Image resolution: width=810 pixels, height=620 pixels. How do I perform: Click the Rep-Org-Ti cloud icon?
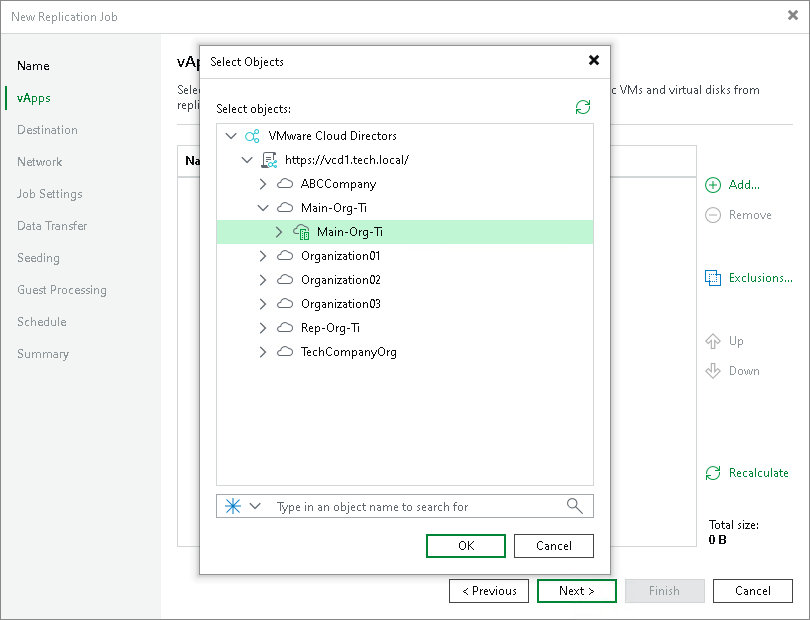pyautogui.click(x=285, y=328)
